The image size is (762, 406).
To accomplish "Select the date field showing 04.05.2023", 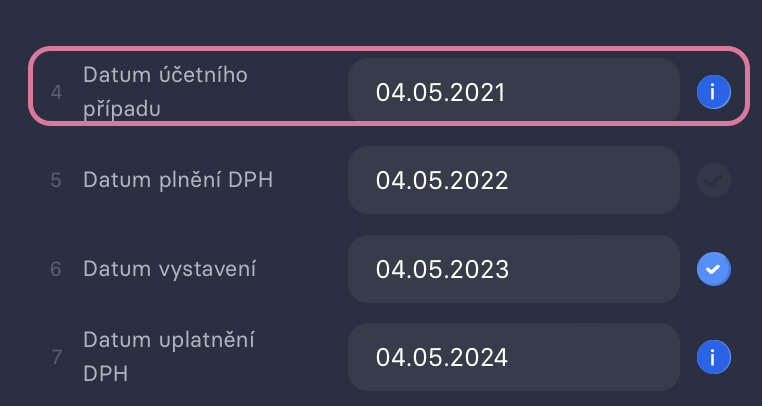I will 514,269.
